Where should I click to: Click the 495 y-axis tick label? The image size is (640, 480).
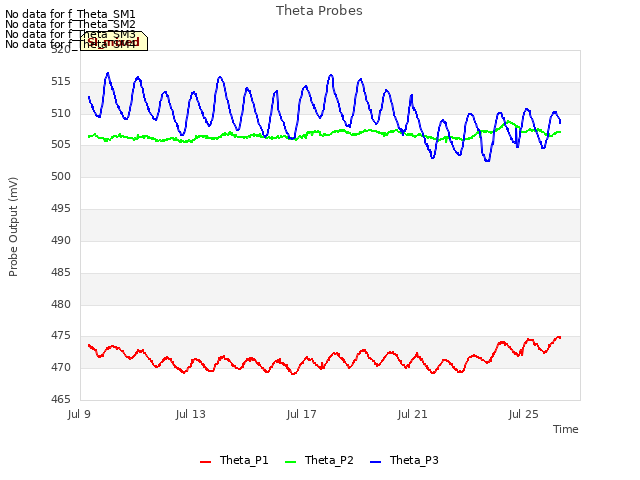pos(61,209)
